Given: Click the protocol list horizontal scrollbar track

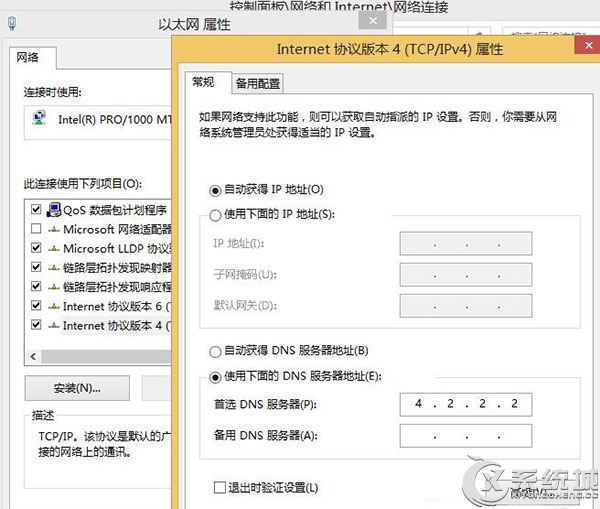Looking at the screenshot, I should point(106,357).
